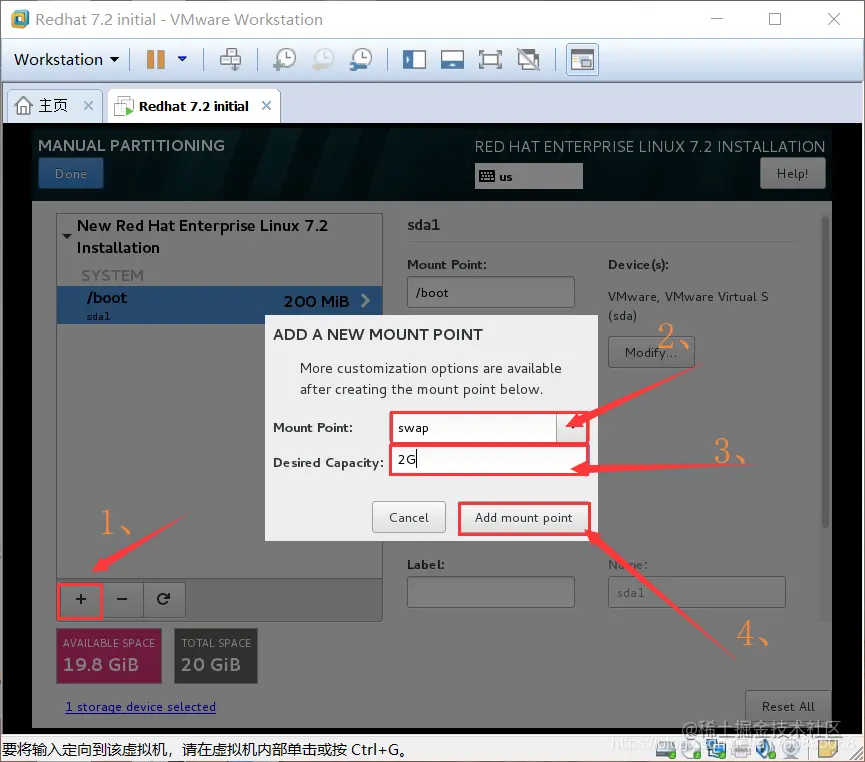Click the VMware Workstation app icon
865x762 pixels.
(x=20, y=19)
